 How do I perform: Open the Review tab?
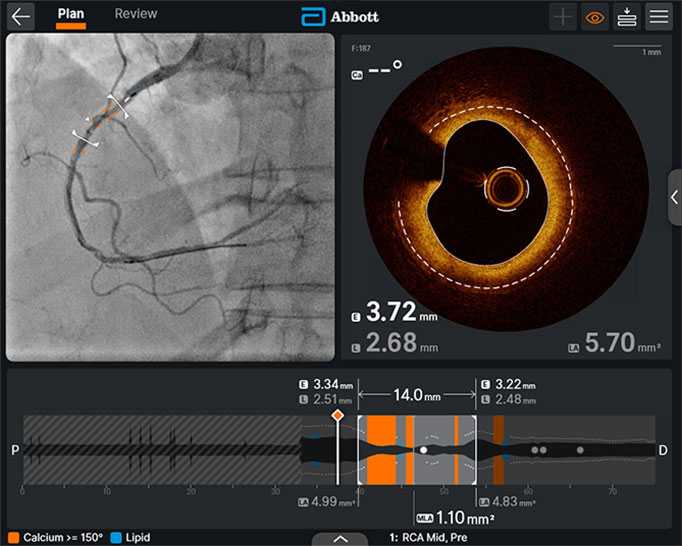tap(136, 14)
